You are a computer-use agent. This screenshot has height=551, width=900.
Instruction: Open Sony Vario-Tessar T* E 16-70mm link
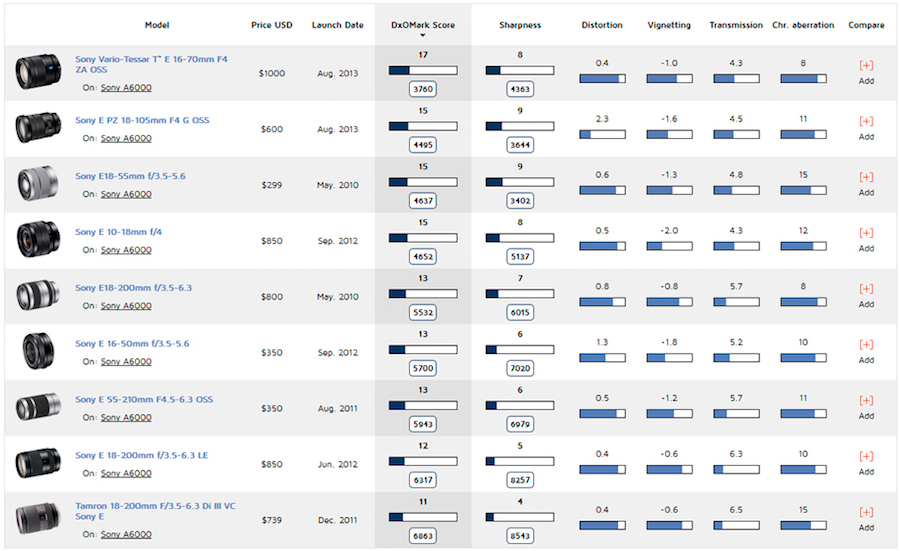(151, 65)
